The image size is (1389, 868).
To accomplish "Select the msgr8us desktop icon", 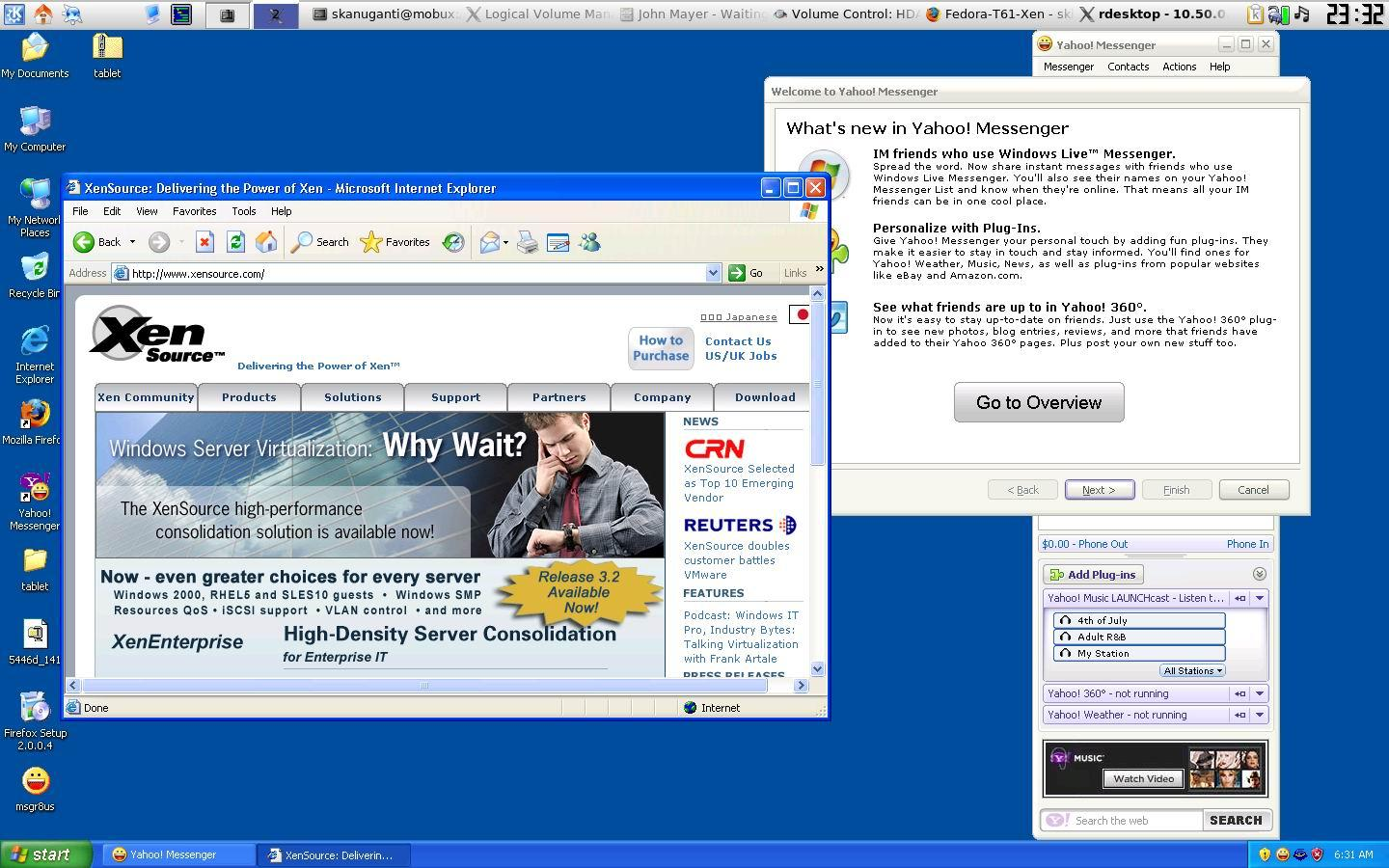I will coord(35,789).
